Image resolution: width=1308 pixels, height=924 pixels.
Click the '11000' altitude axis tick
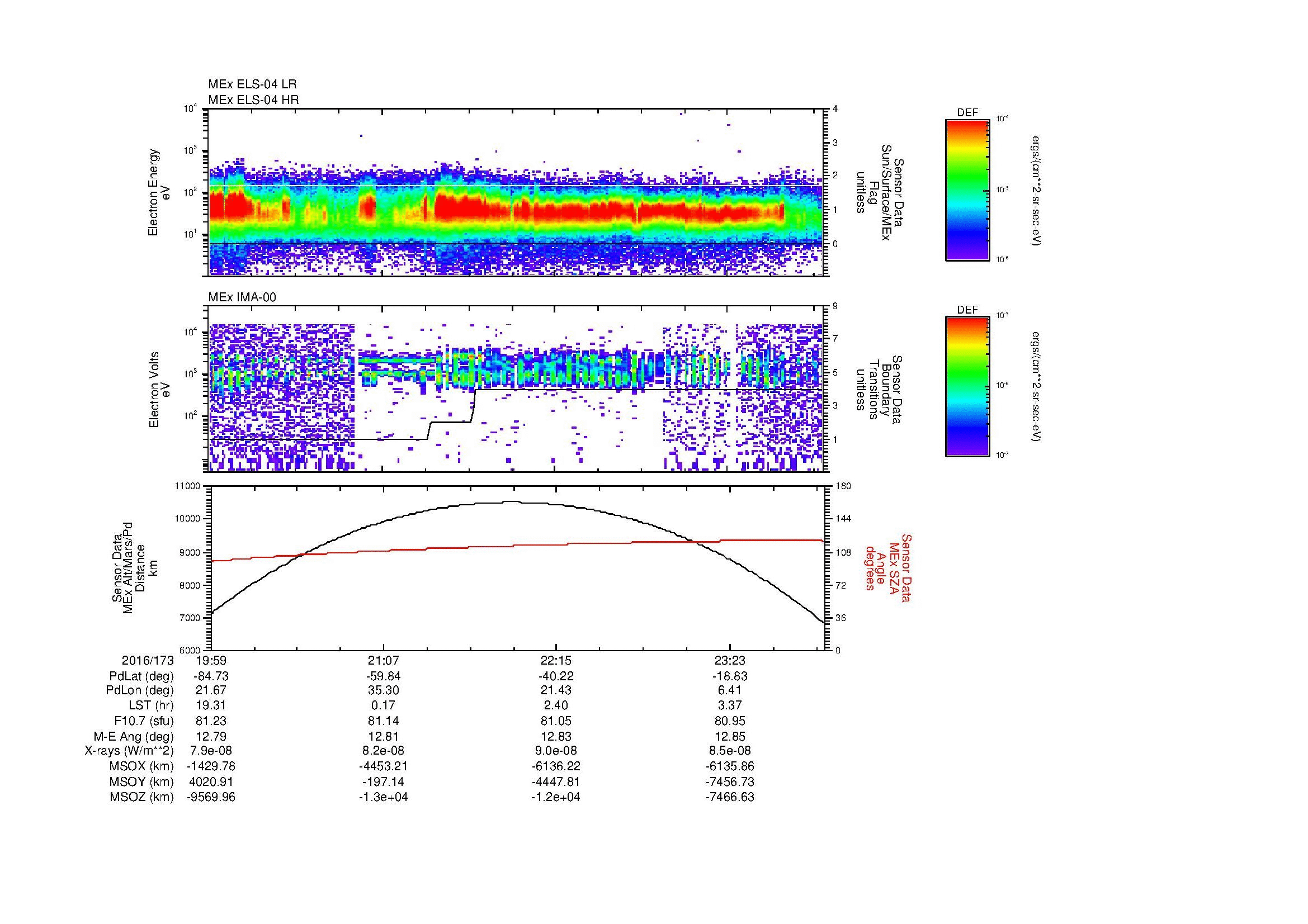pyautogui.click(x=188, y=486)
